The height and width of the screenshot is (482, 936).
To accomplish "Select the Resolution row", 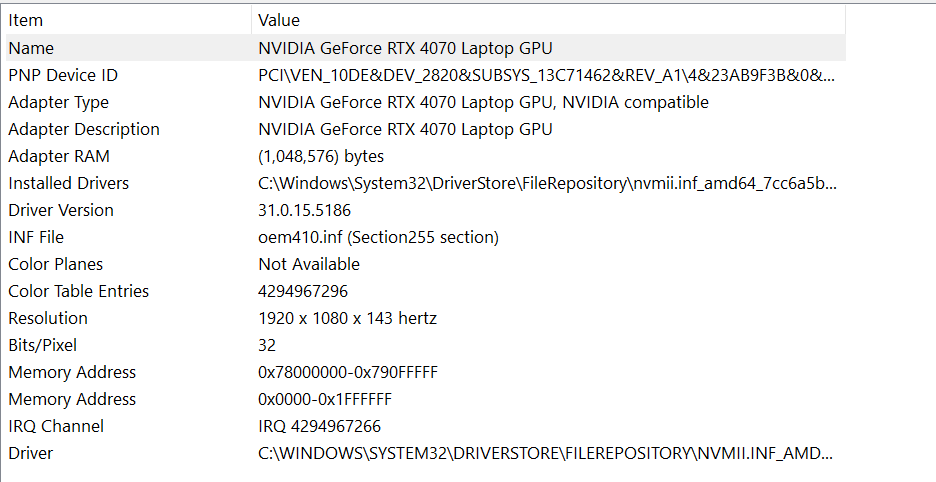I will (x=426, y=318).
